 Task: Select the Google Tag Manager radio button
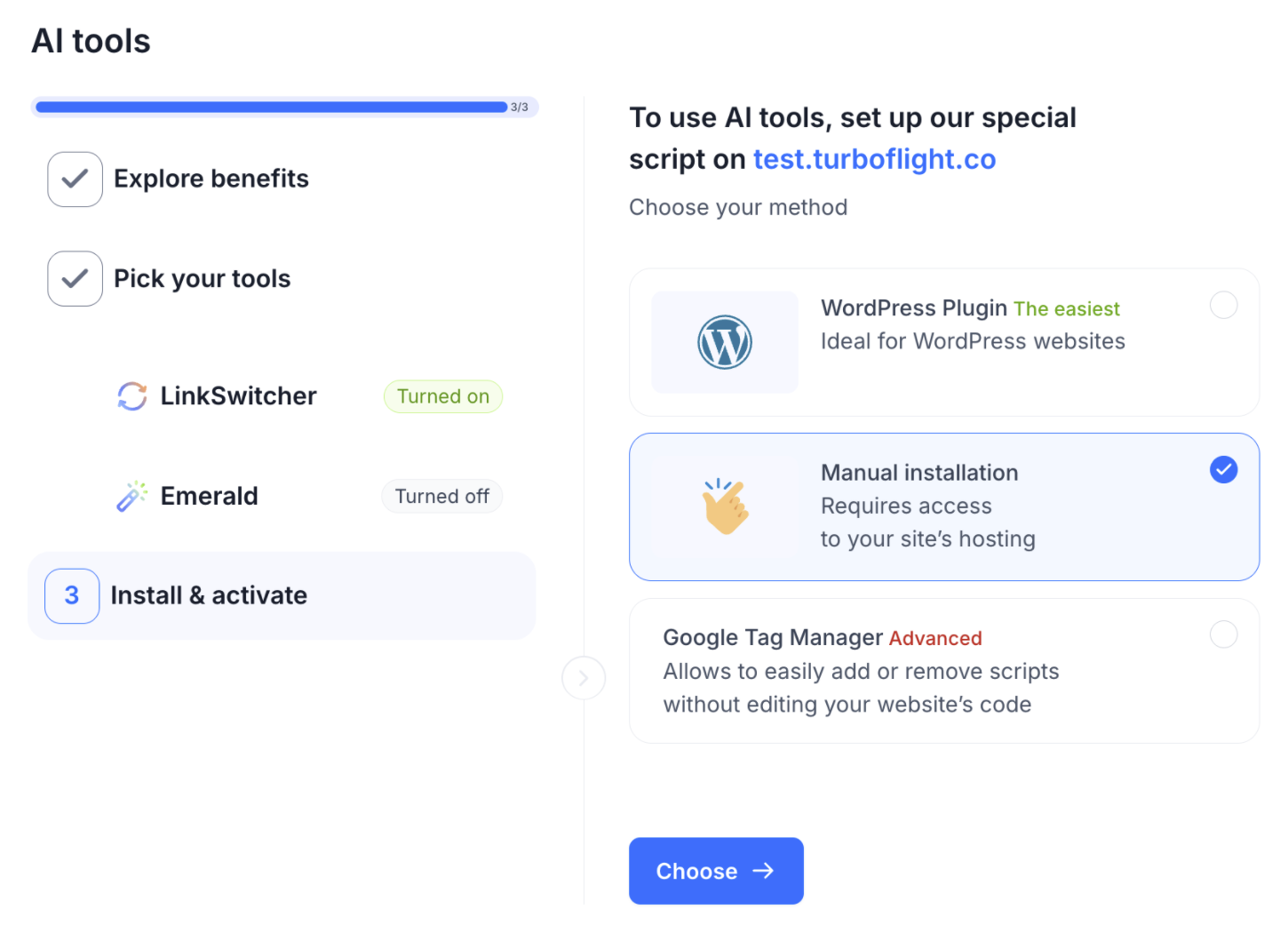click(x=1223, y=634)
